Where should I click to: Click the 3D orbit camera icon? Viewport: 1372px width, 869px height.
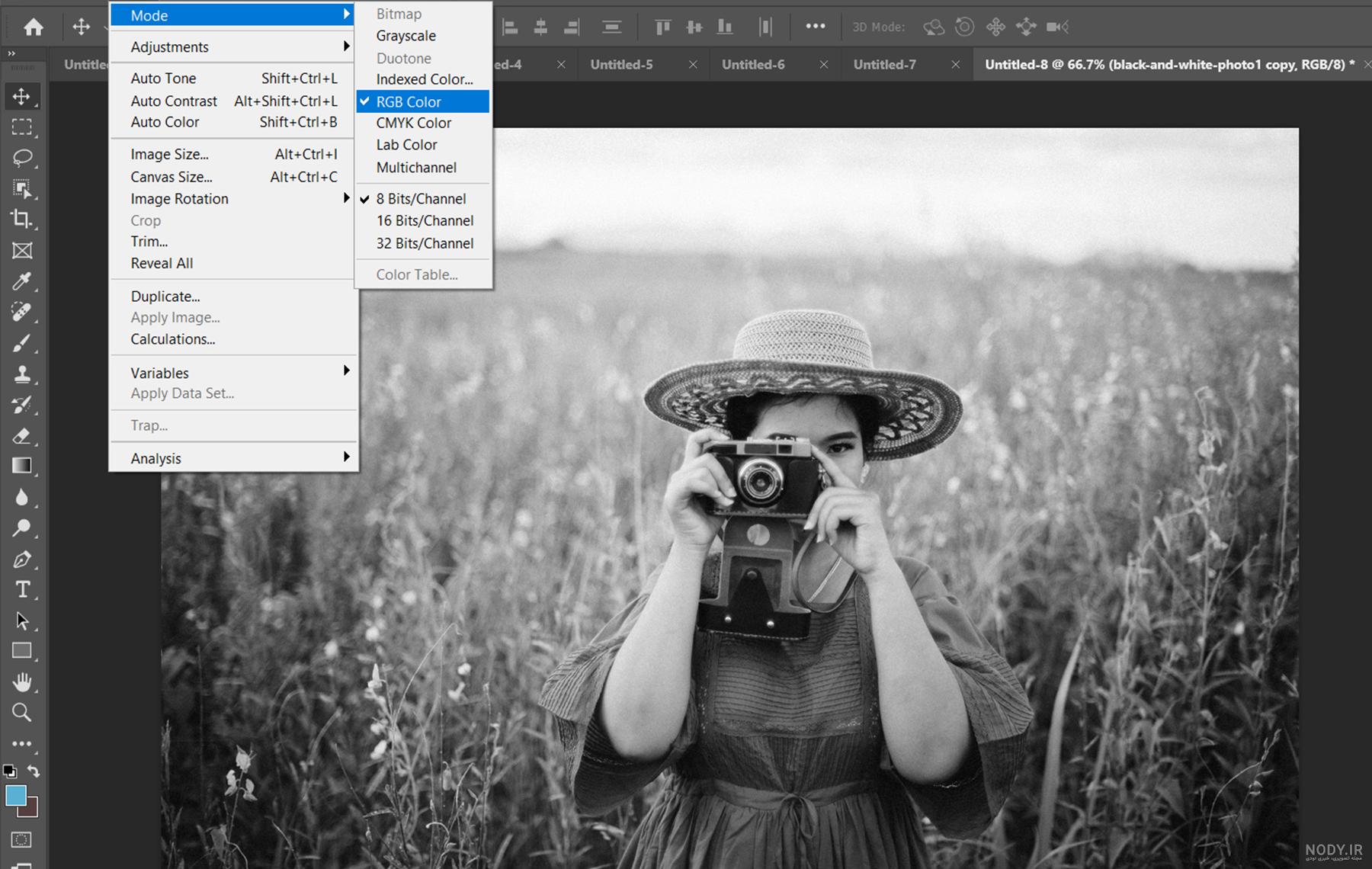point(934,27)
